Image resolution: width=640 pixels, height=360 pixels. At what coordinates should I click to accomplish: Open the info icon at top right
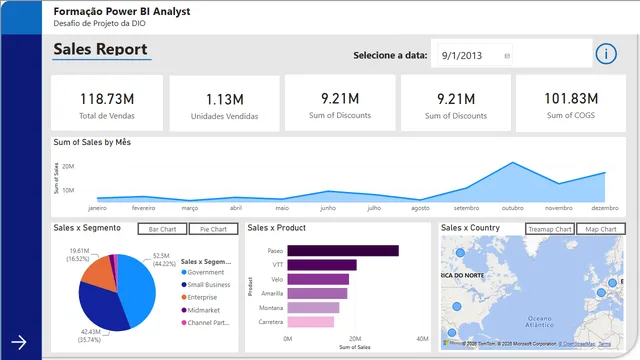(606, 54)
